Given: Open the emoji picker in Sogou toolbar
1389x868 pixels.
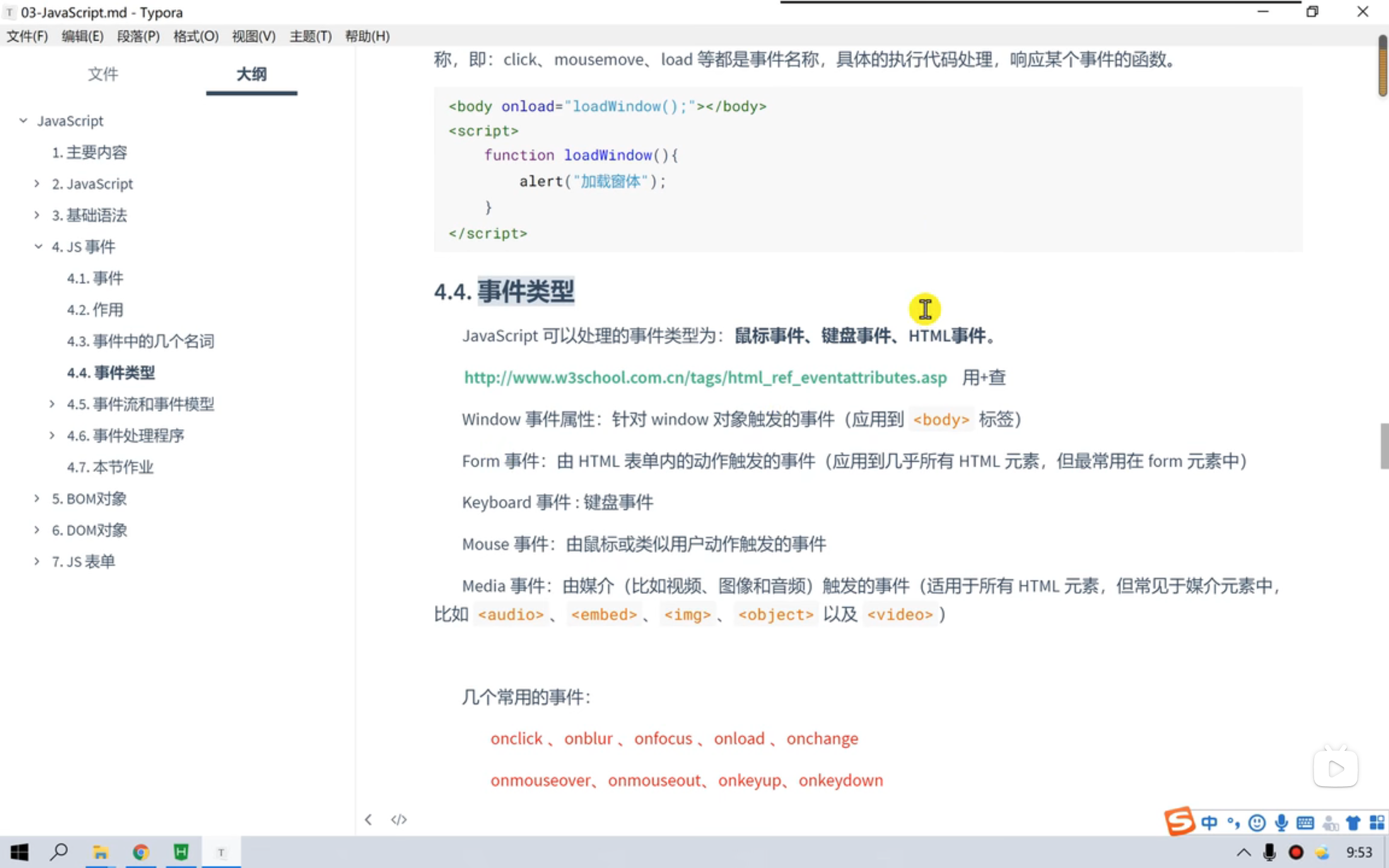Looking at the screenshot, I should click(x=1257, y=821).
